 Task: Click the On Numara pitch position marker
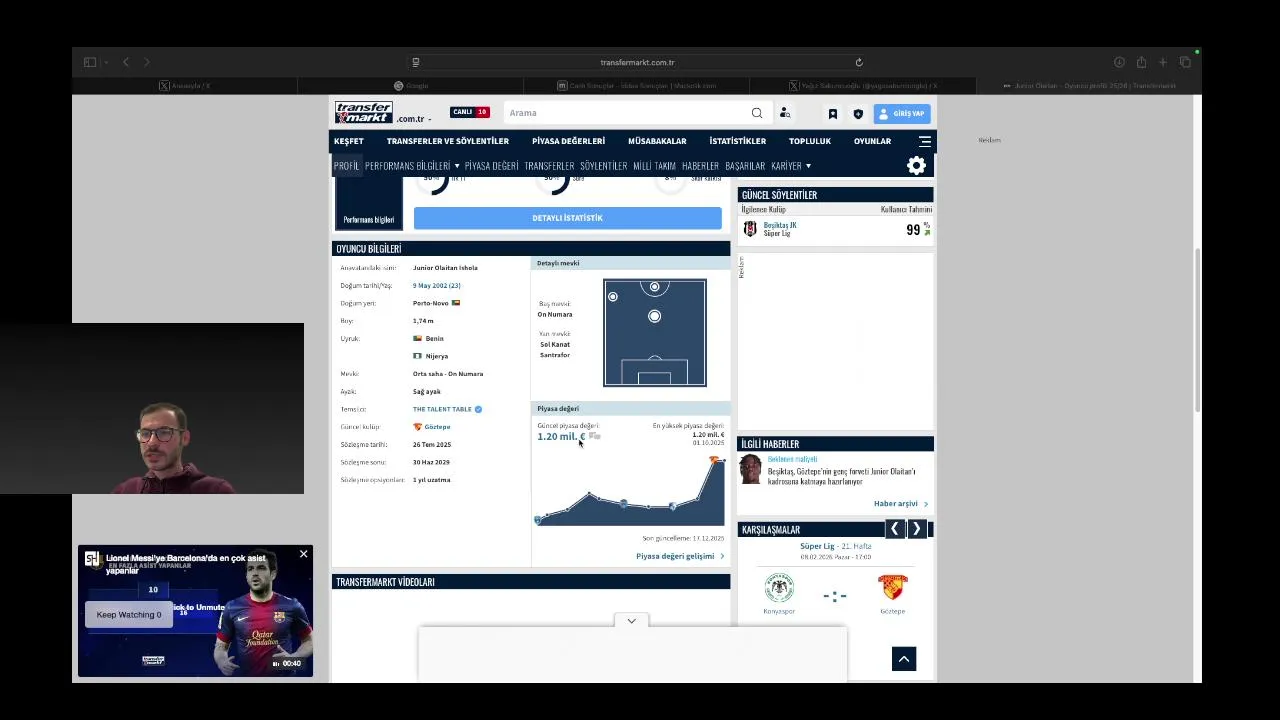[x=654, y=316]
